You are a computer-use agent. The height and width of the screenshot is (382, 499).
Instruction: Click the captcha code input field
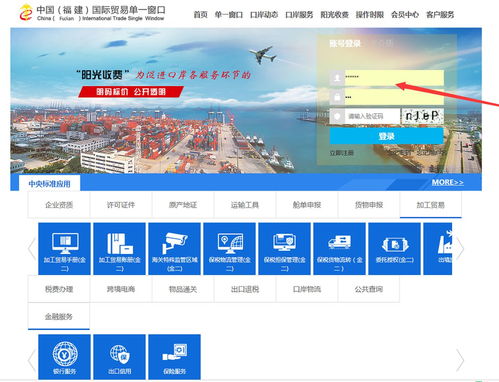372,116
